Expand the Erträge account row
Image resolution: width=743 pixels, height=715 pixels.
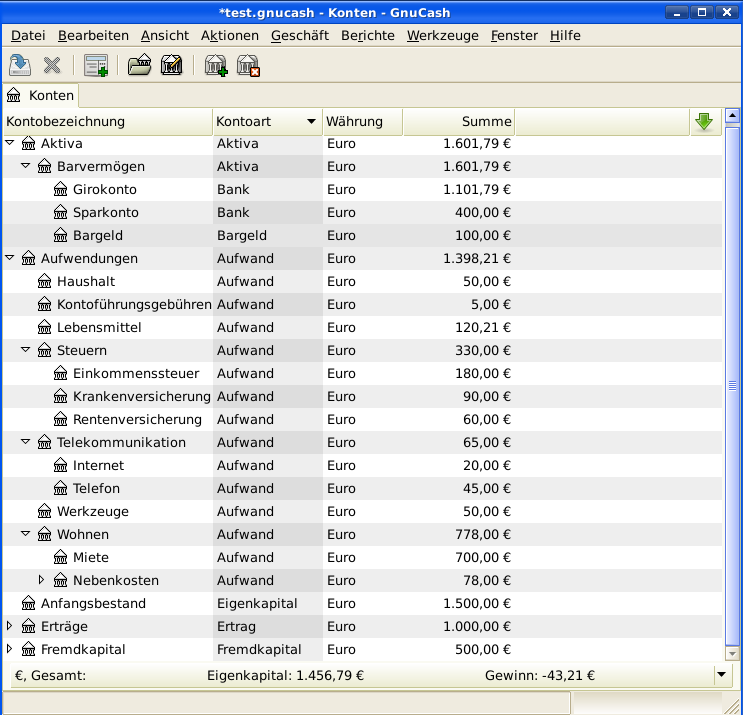(x=10, y=626)
